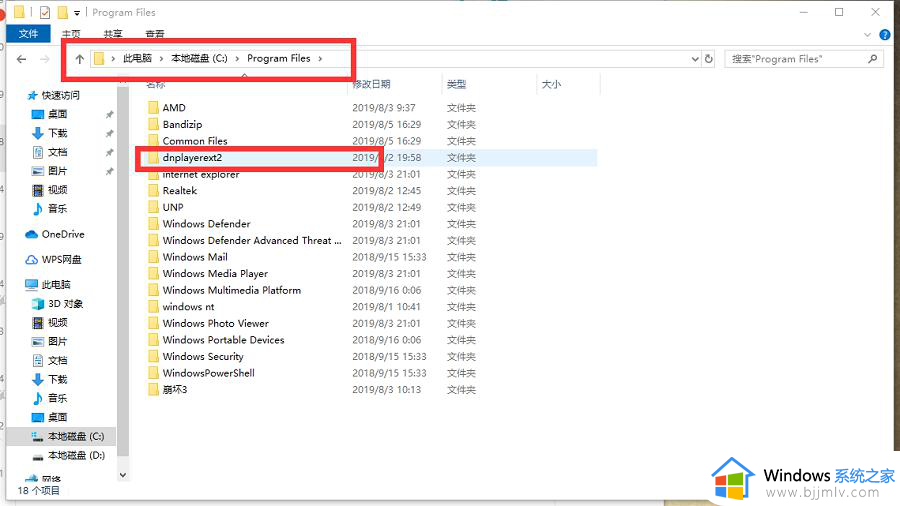Screen dimensions: 900x506
Task: Expand the ribbon with chevron
Action: [867, 35]
